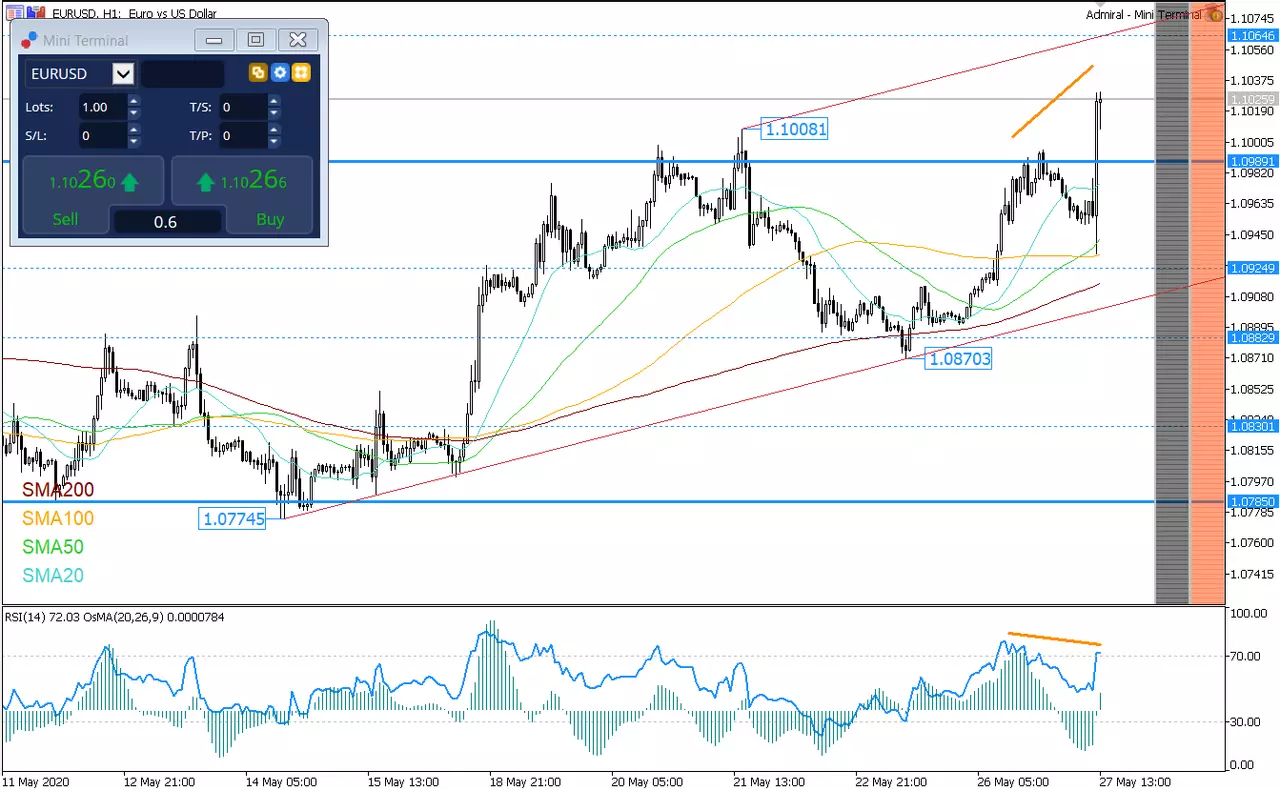The image size is (1280, 789).
Task: Click the '18 May 21:00' time axis label
Action: (x=527, y=781)
